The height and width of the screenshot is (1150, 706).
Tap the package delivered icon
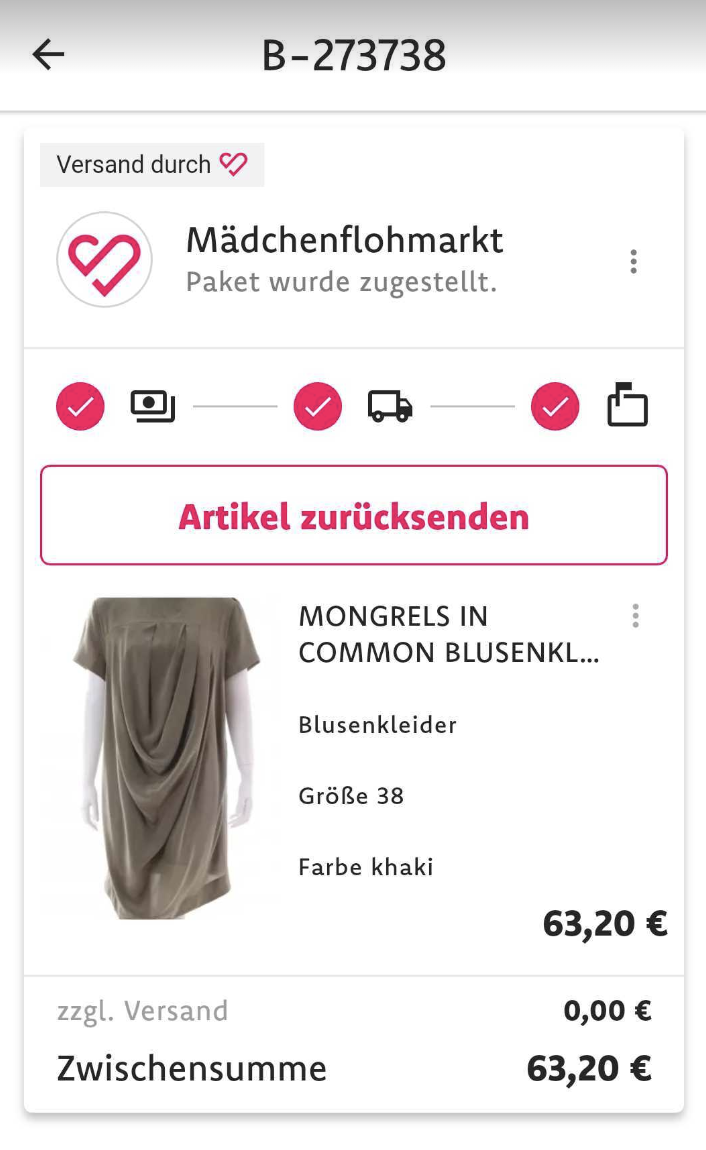[628, 406]
